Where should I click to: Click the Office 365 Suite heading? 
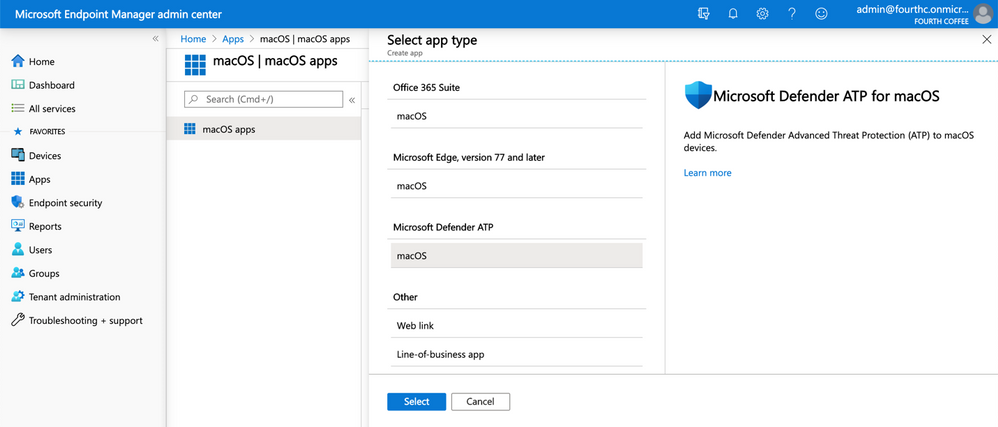[x=426, y=87]
